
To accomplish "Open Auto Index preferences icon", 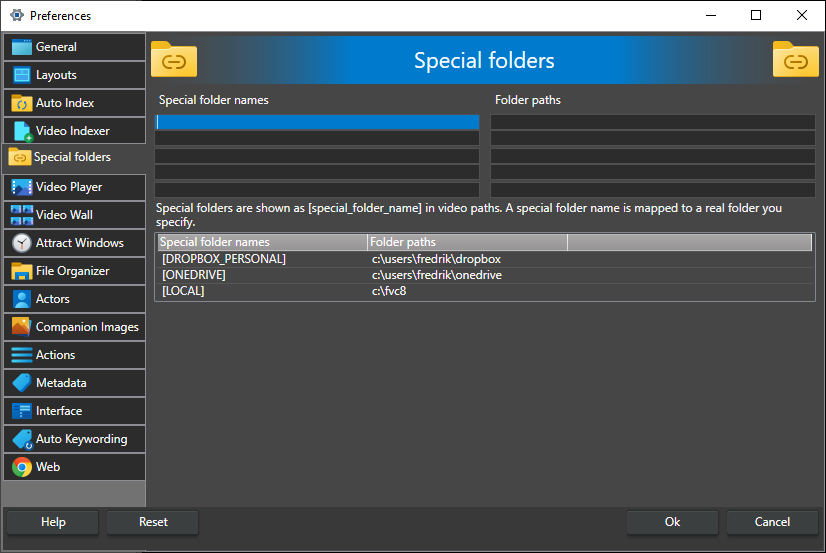I will [x=21, y=103].
